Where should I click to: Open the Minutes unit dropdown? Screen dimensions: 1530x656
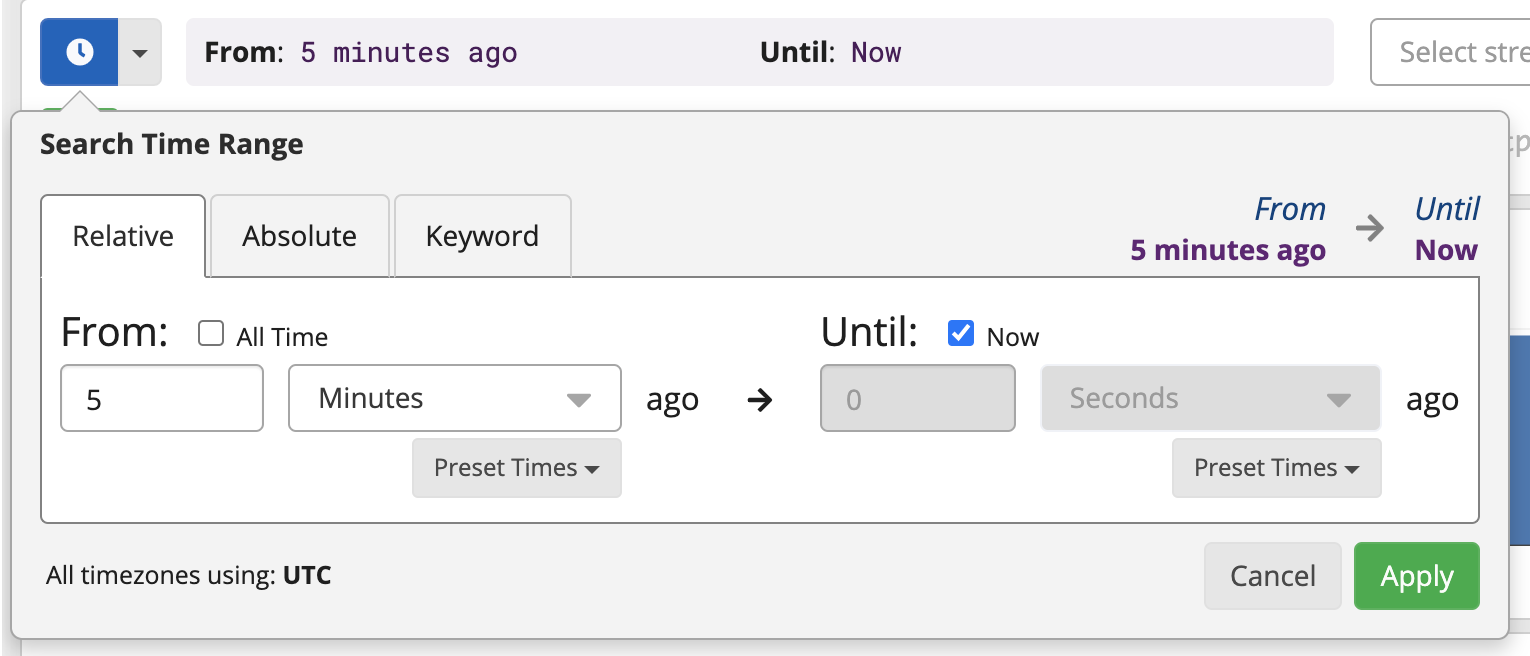click(454, 398)
